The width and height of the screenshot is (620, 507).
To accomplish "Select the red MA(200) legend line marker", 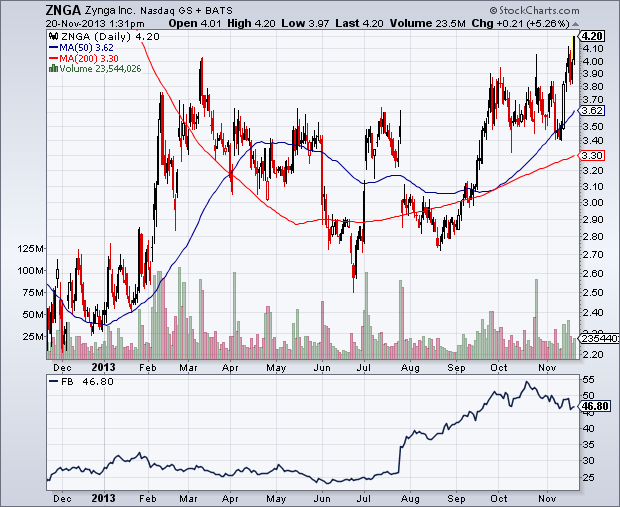I will pyautogui.click(x=53, y=59).
